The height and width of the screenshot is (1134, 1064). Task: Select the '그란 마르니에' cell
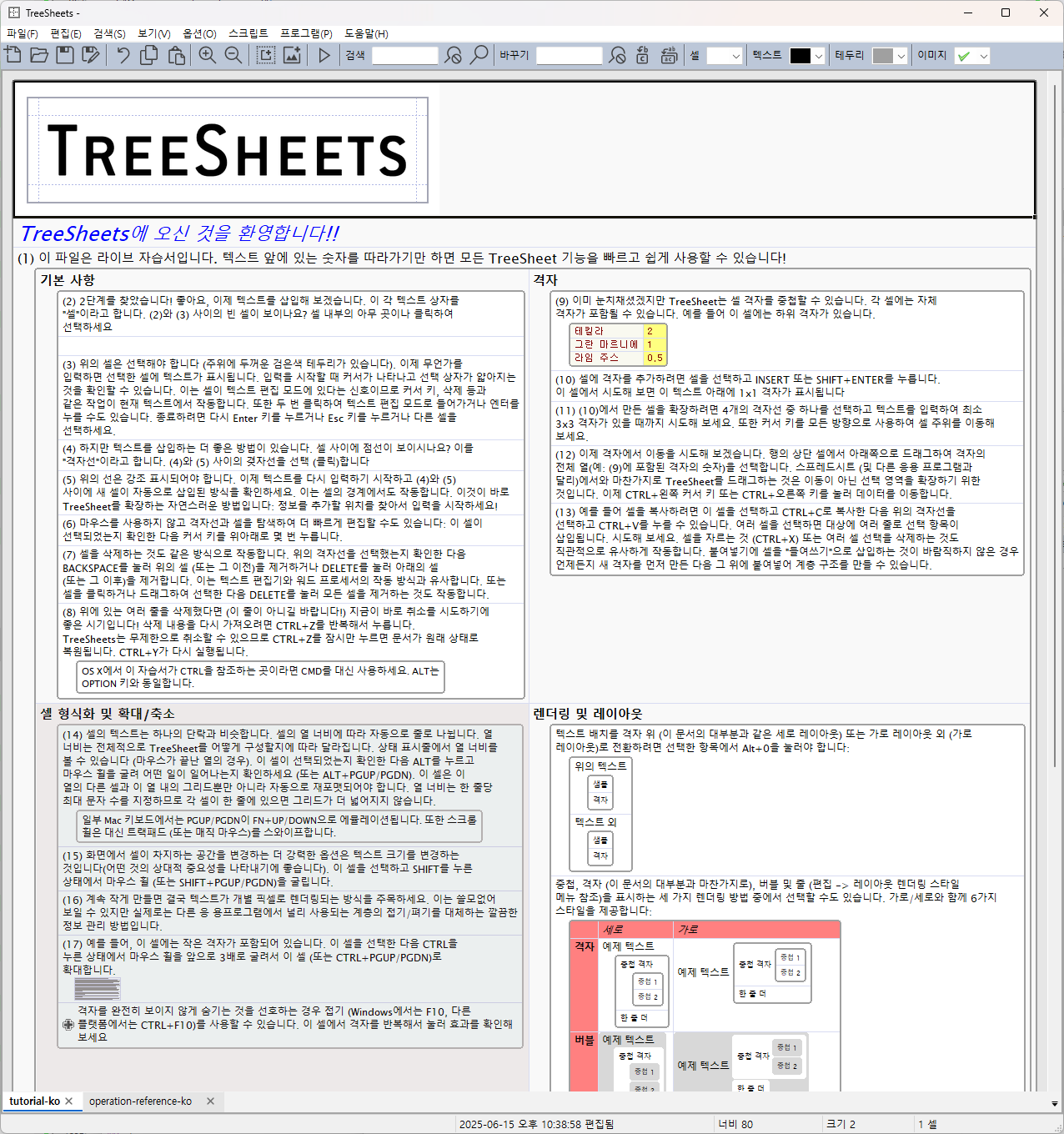point(607,344)
